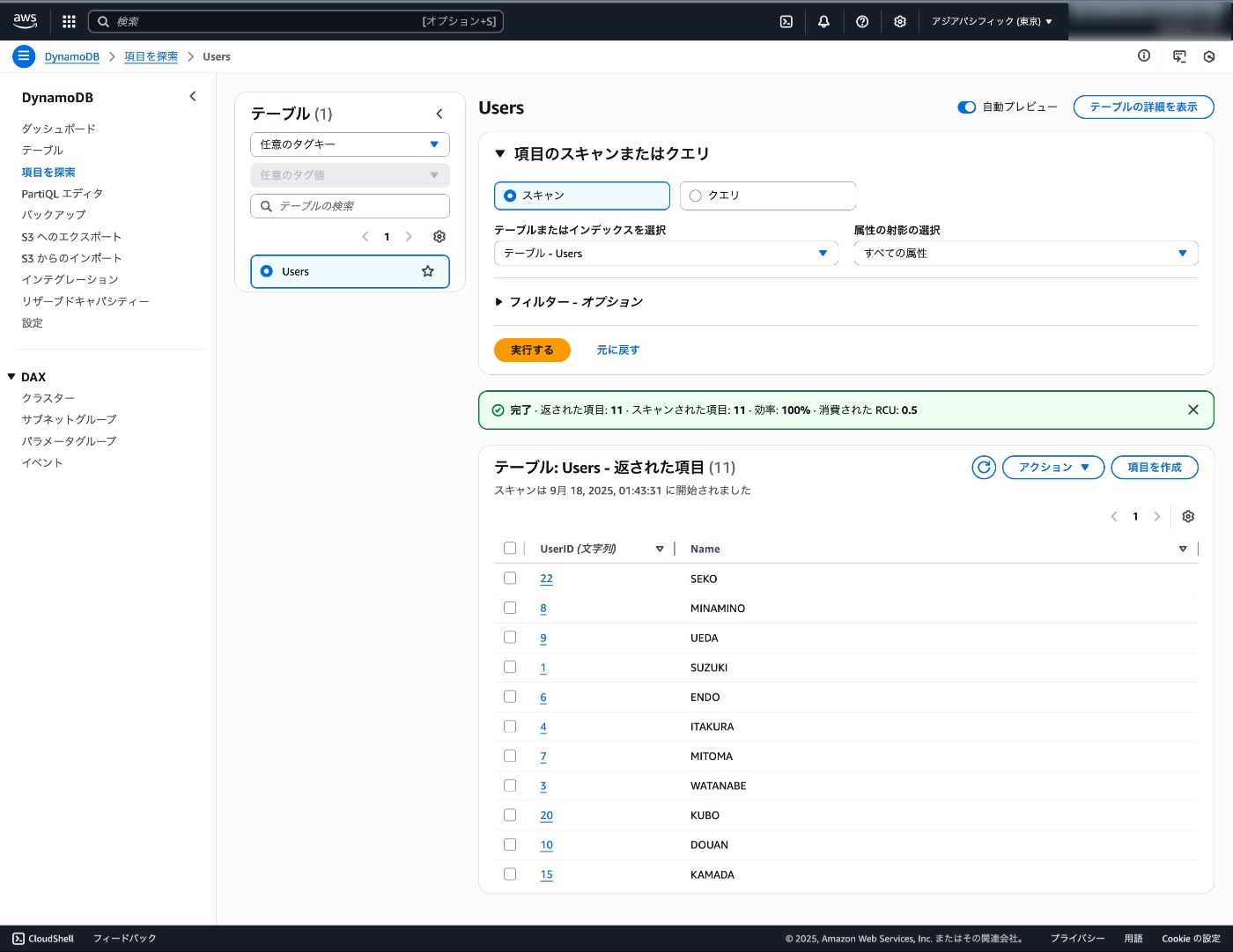This screenshot has width=1233, height=952.
Task: Check the box for MINAMINO row
Action: 510,608
